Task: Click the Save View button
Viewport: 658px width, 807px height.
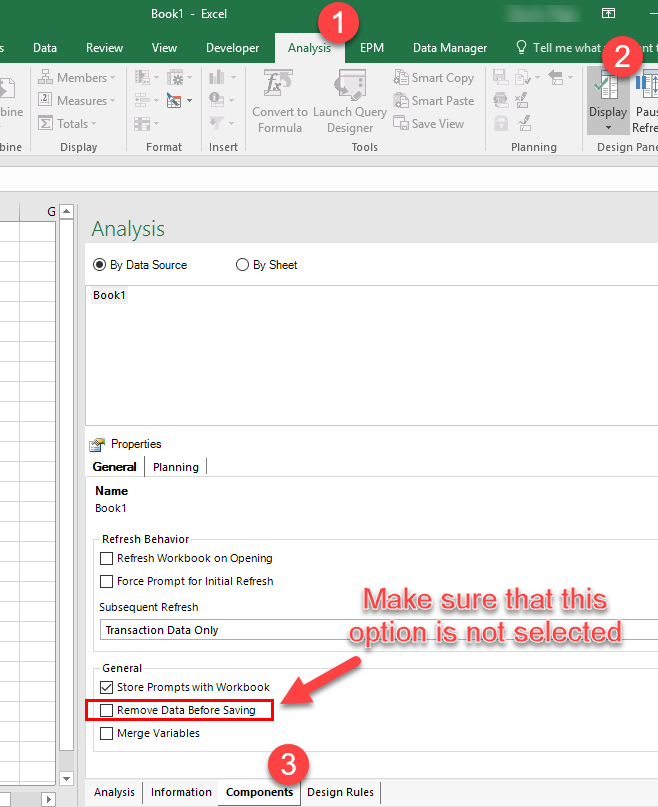Action: (428, 124)
